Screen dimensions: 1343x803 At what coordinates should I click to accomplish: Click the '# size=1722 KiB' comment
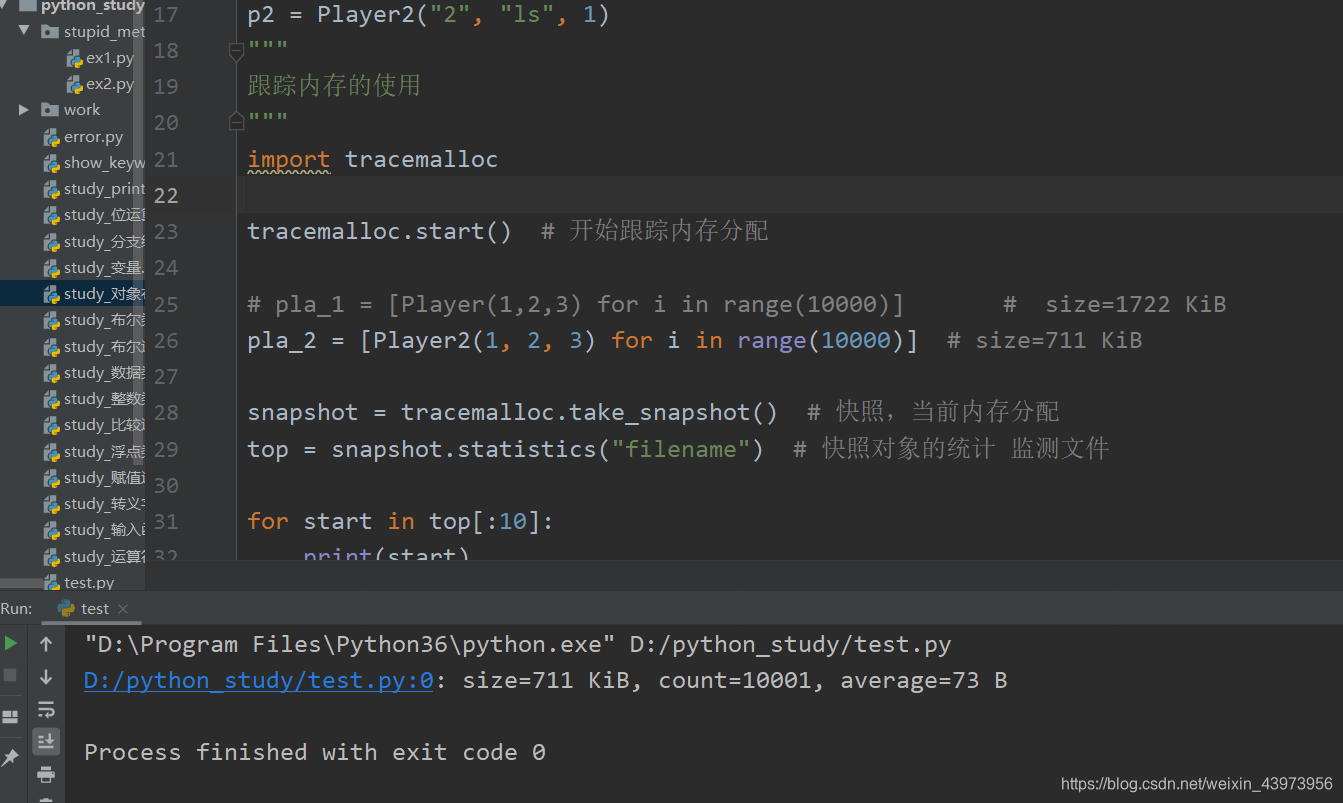[1115, 304]
